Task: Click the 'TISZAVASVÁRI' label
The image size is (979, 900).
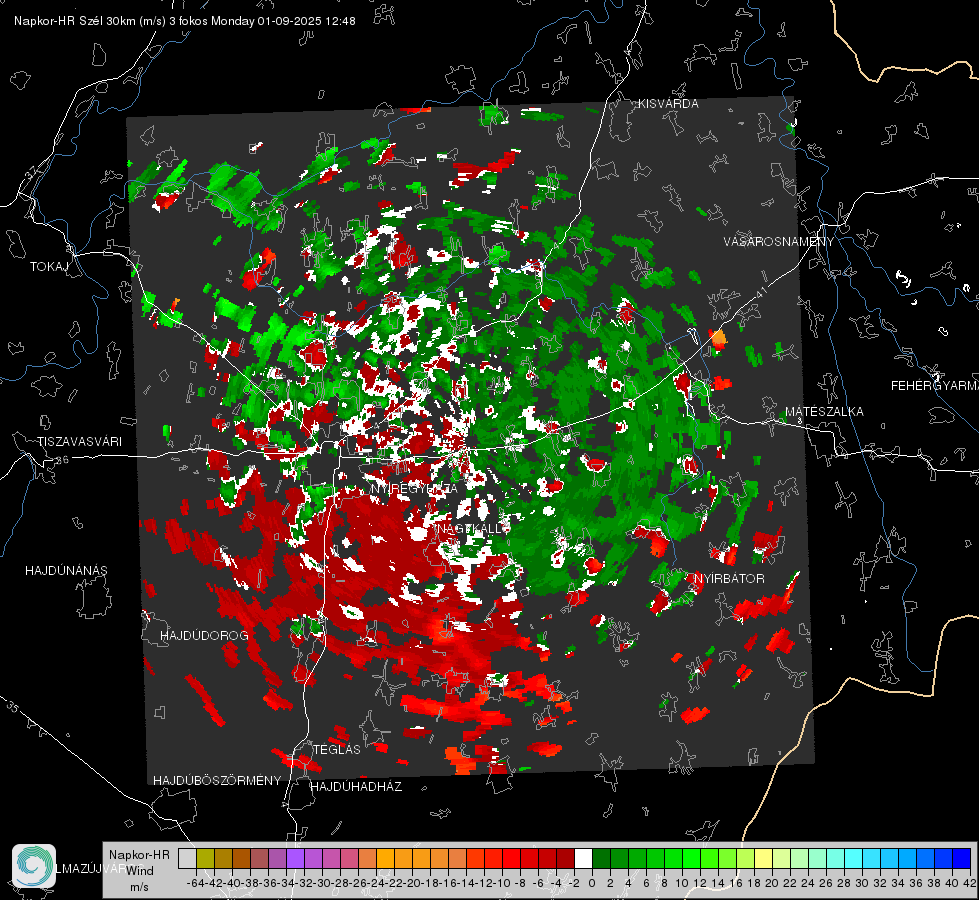Action: [80, 442]
